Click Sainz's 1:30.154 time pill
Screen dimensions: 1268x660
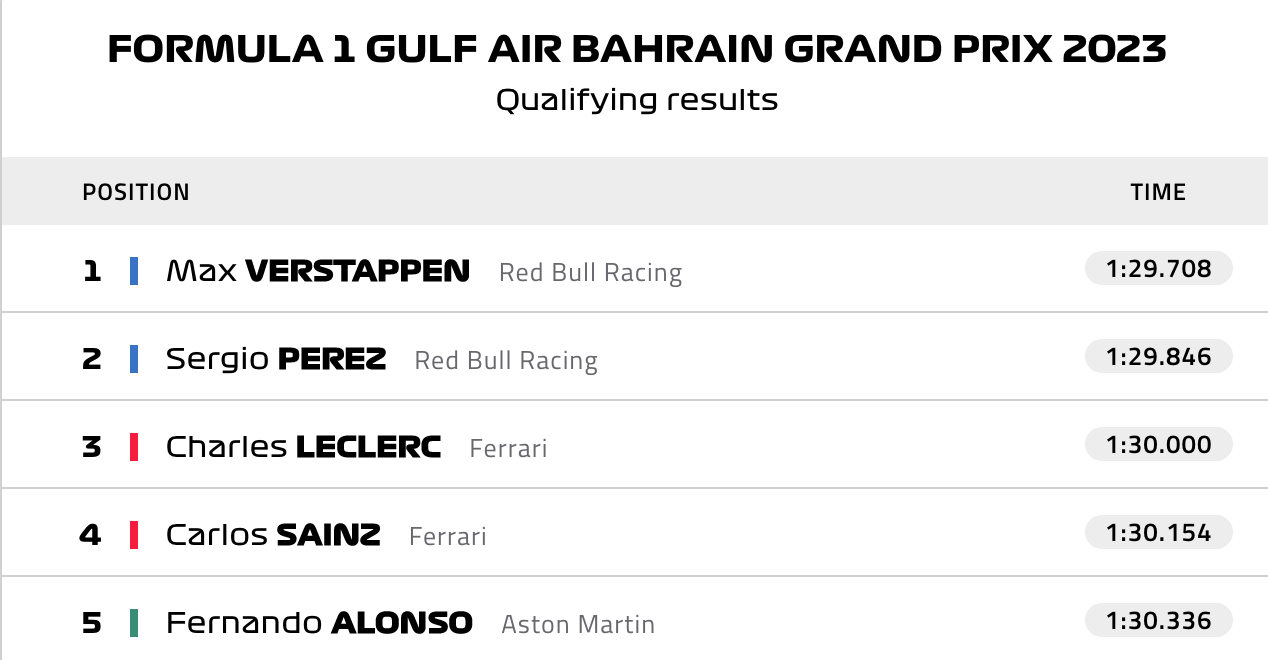click(x=1158, y=533)
